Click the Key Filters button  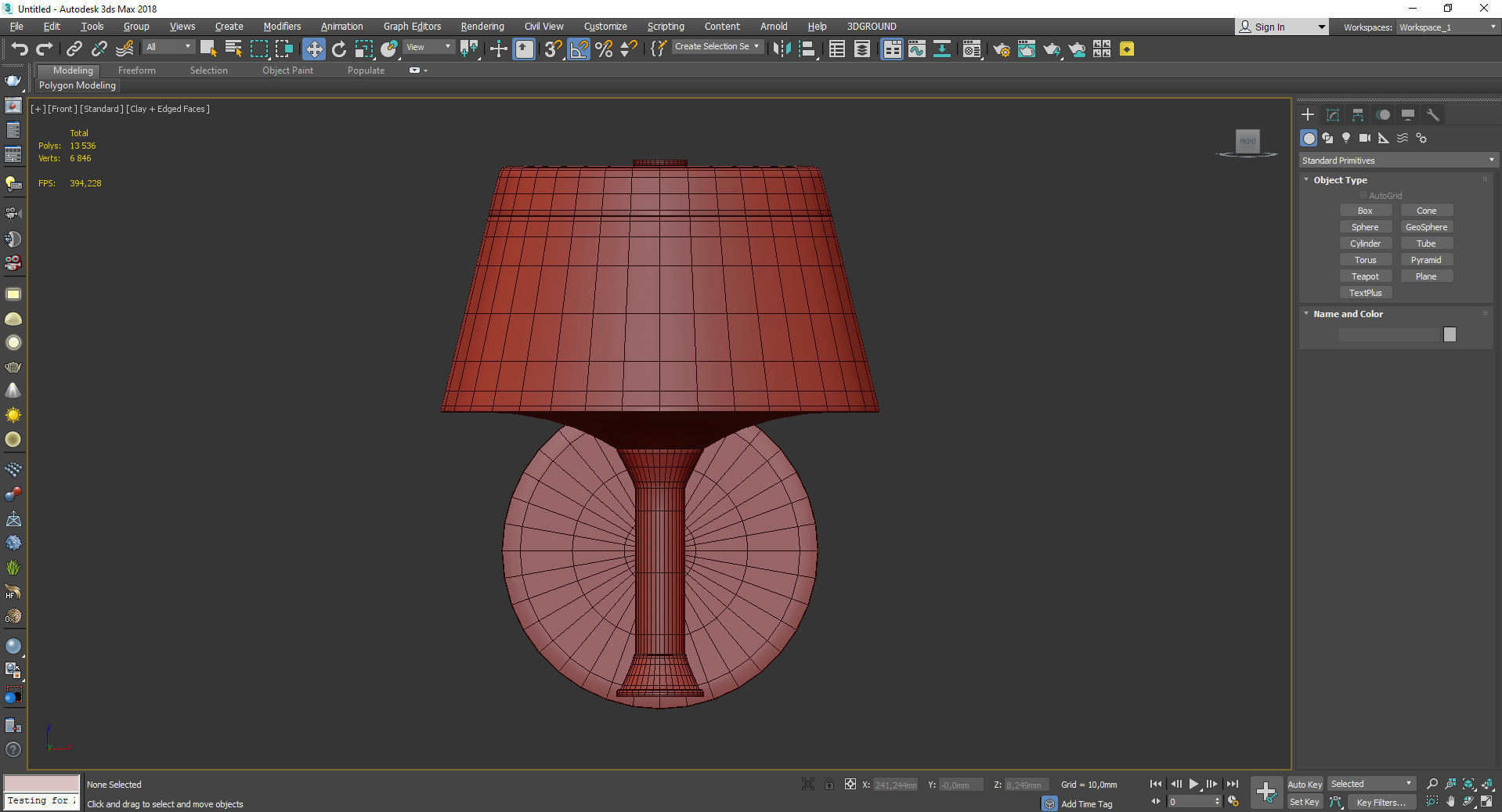tap(1381, 802)
